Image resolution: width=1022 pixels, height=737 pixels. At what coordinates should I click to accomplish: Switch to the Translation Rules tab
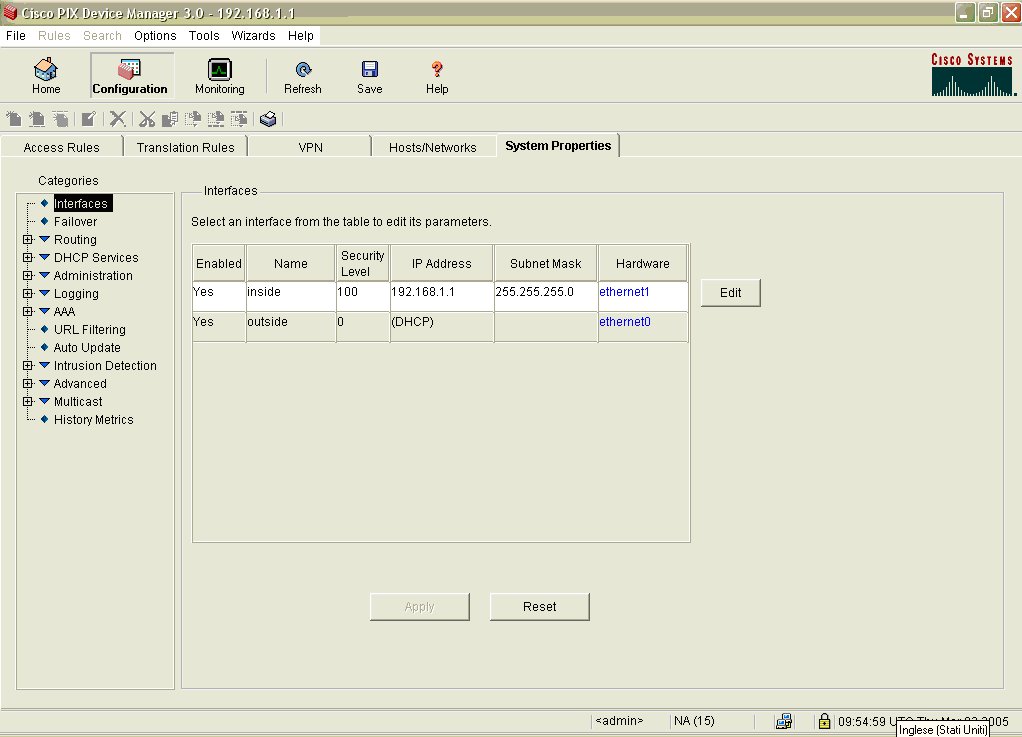(185, 147)
